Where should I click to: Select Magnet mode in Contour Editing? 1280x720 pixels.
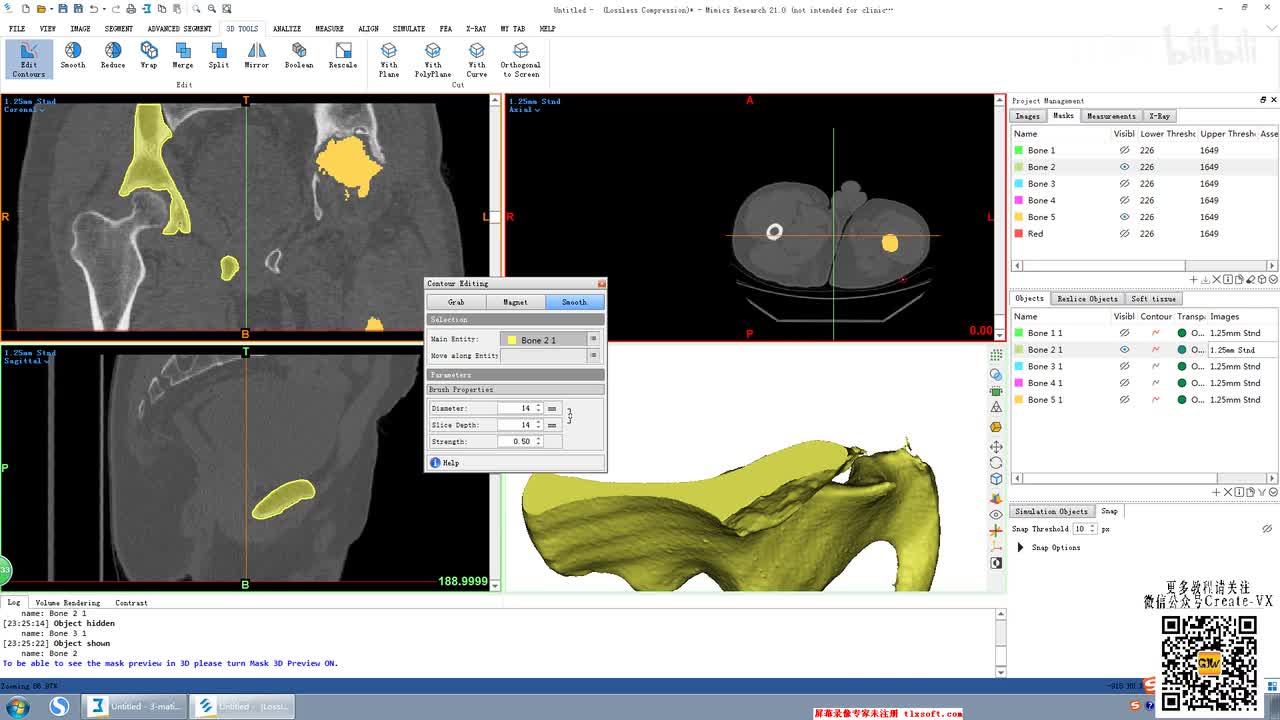[515, 302]
